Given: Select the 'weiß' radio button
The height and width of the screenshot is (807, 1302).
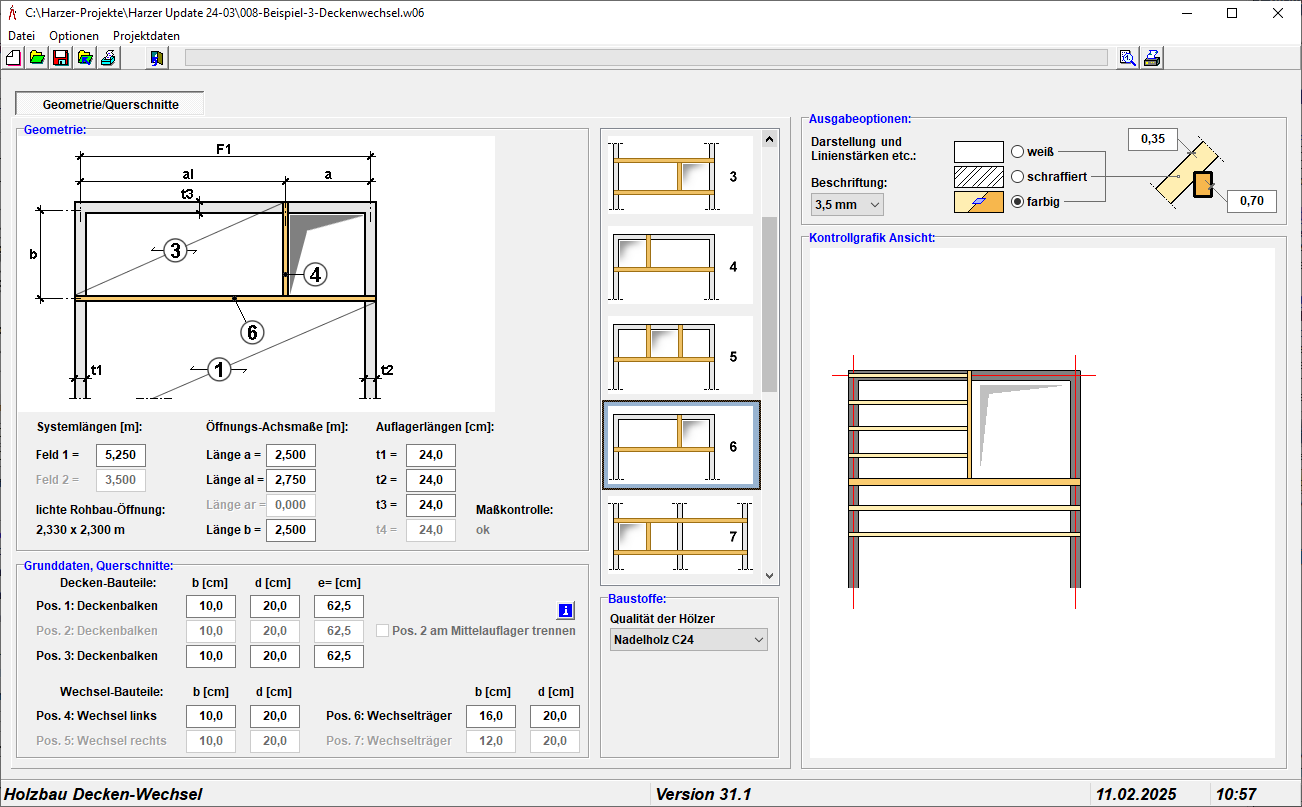Looking at the screenshot, I should [1018, 152].
